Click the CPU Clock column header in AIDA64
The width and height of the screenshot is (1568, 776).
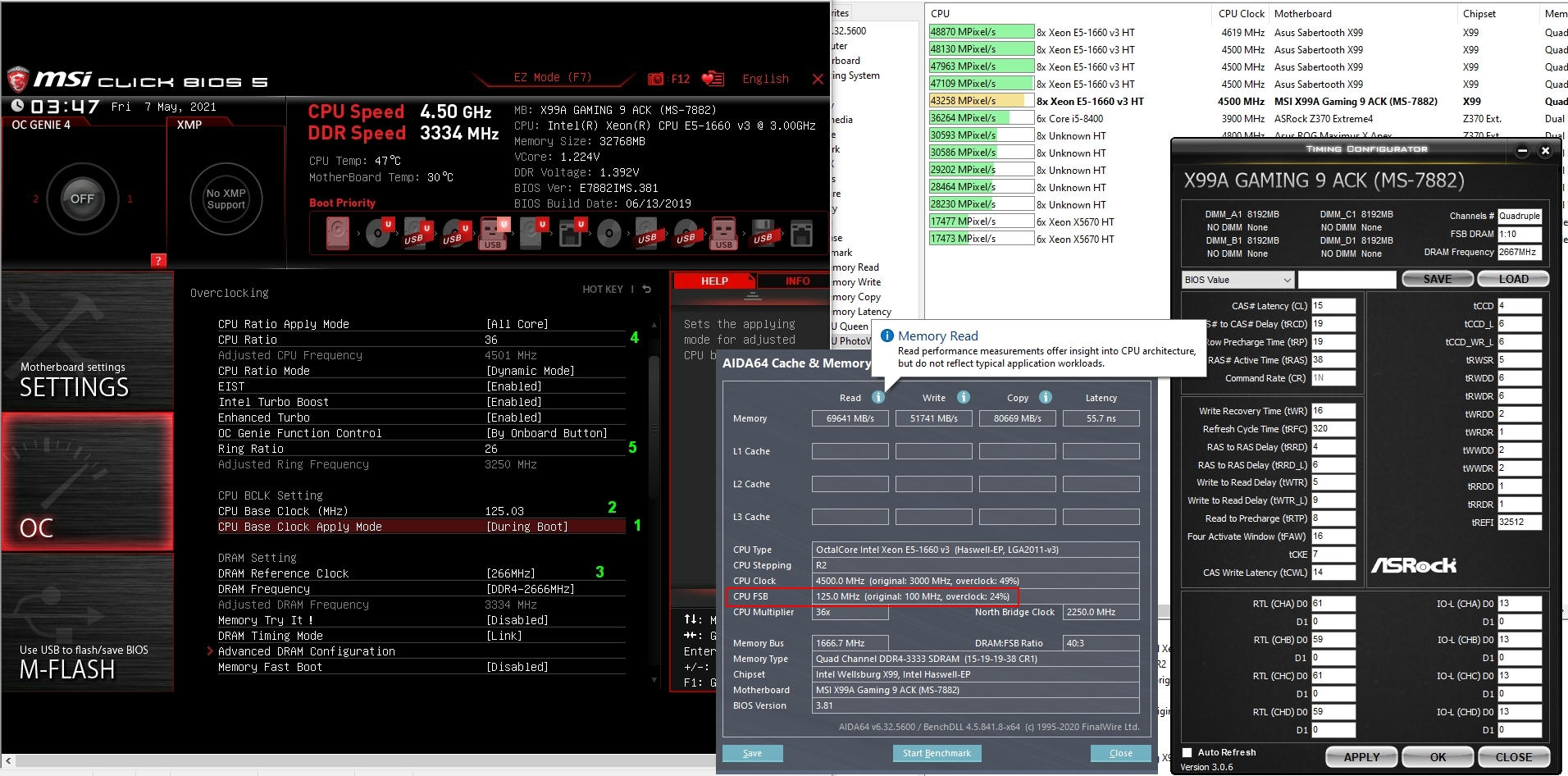coord(1240,14)
